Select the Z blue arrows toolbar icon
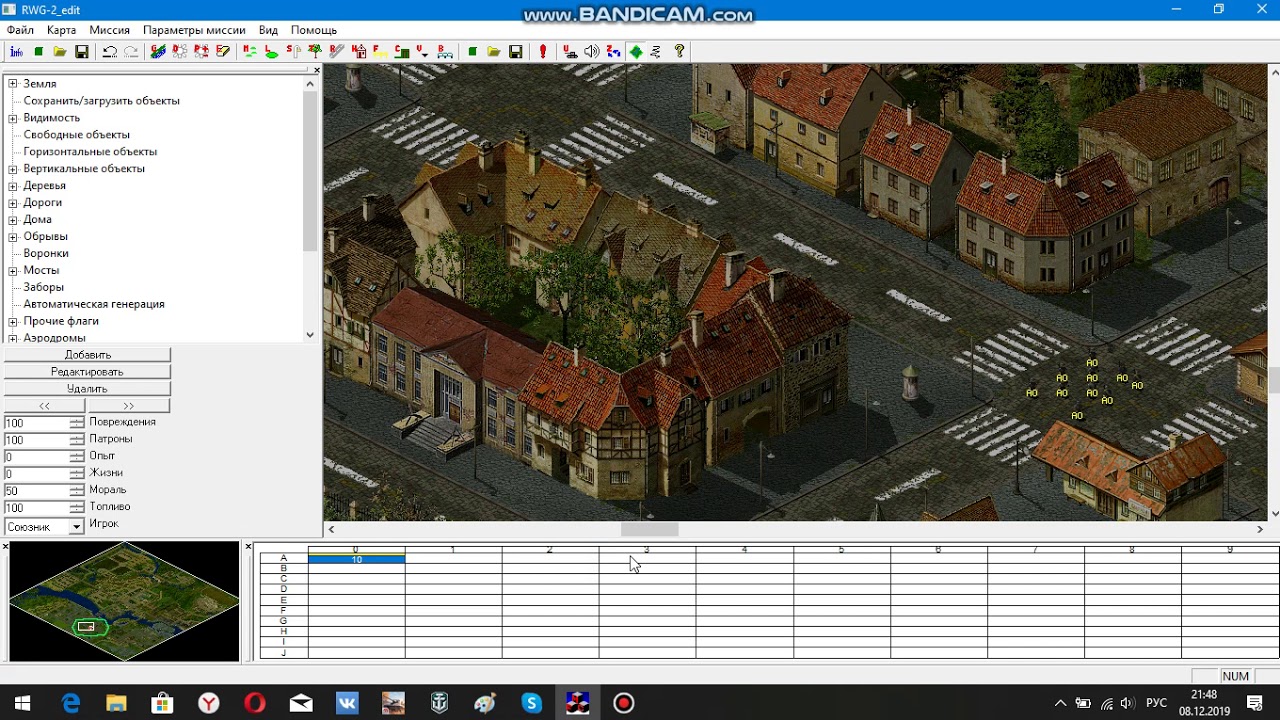This screenshot has height=720, width=1280. pyautogui.click(x=613, y=52)
